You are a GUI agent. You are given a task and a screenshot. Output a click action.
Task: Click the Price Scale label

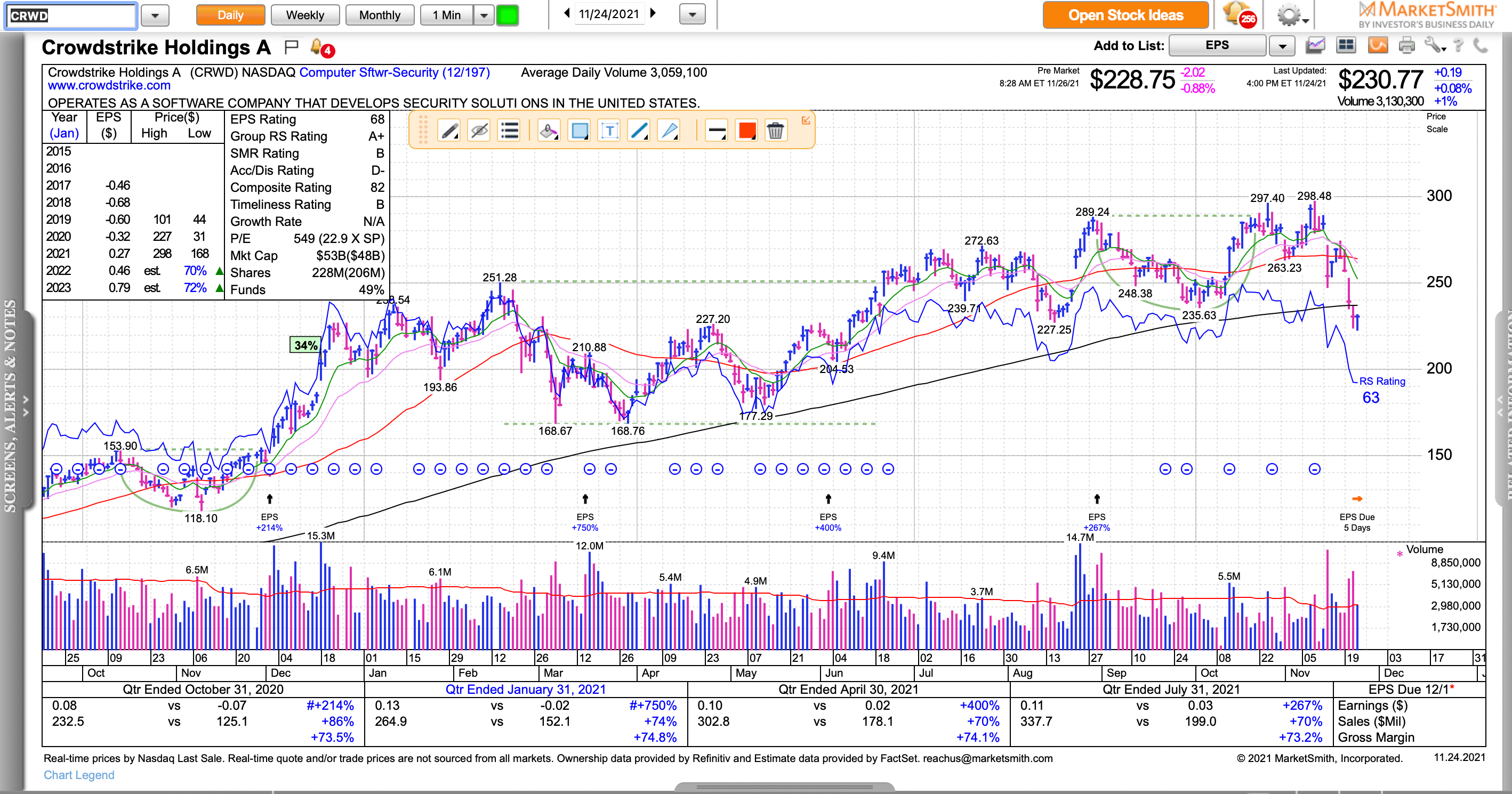point(1437,123)
